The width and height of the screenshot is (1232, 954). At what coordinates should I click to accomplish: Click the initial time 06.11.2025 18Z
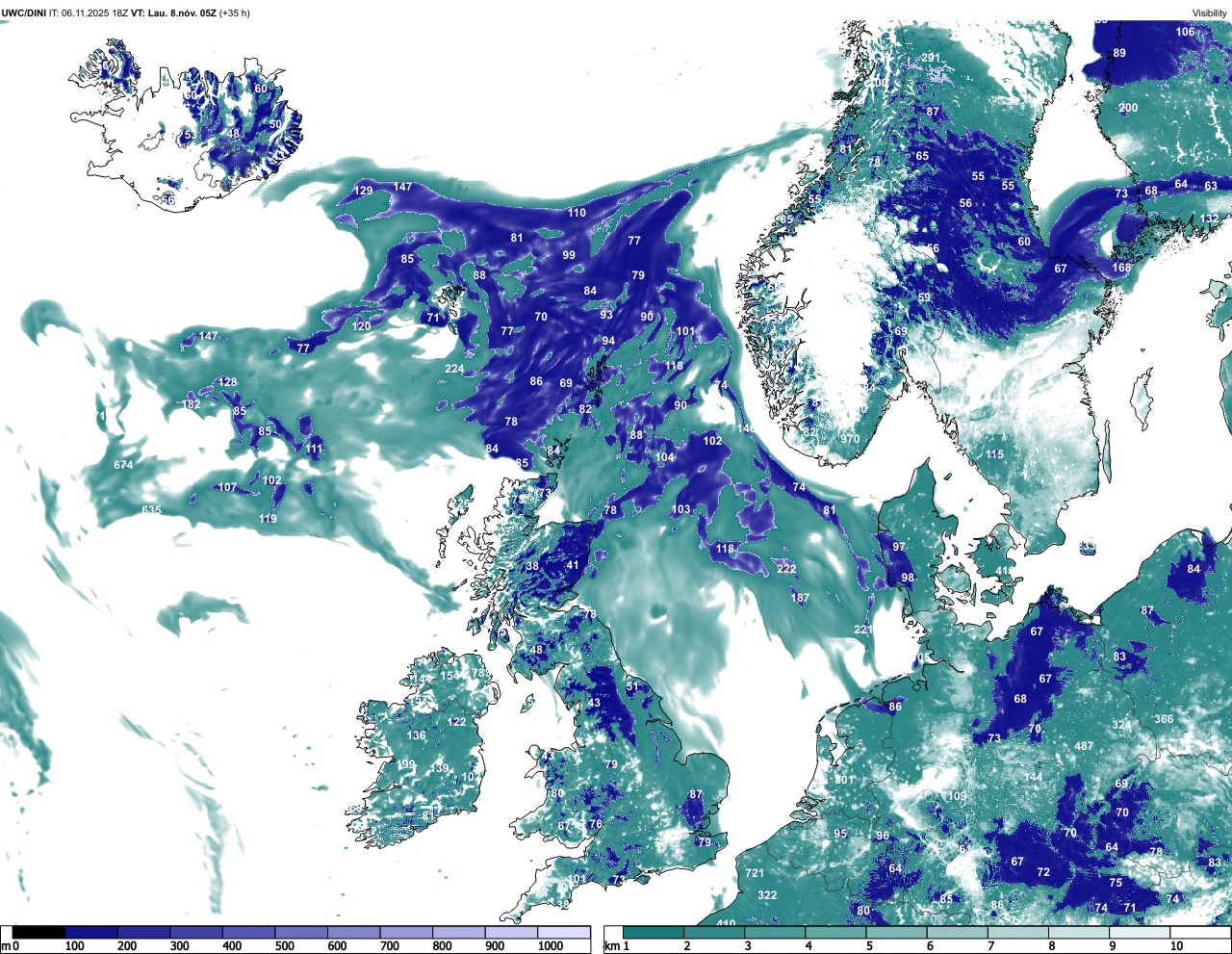(94, 13)
